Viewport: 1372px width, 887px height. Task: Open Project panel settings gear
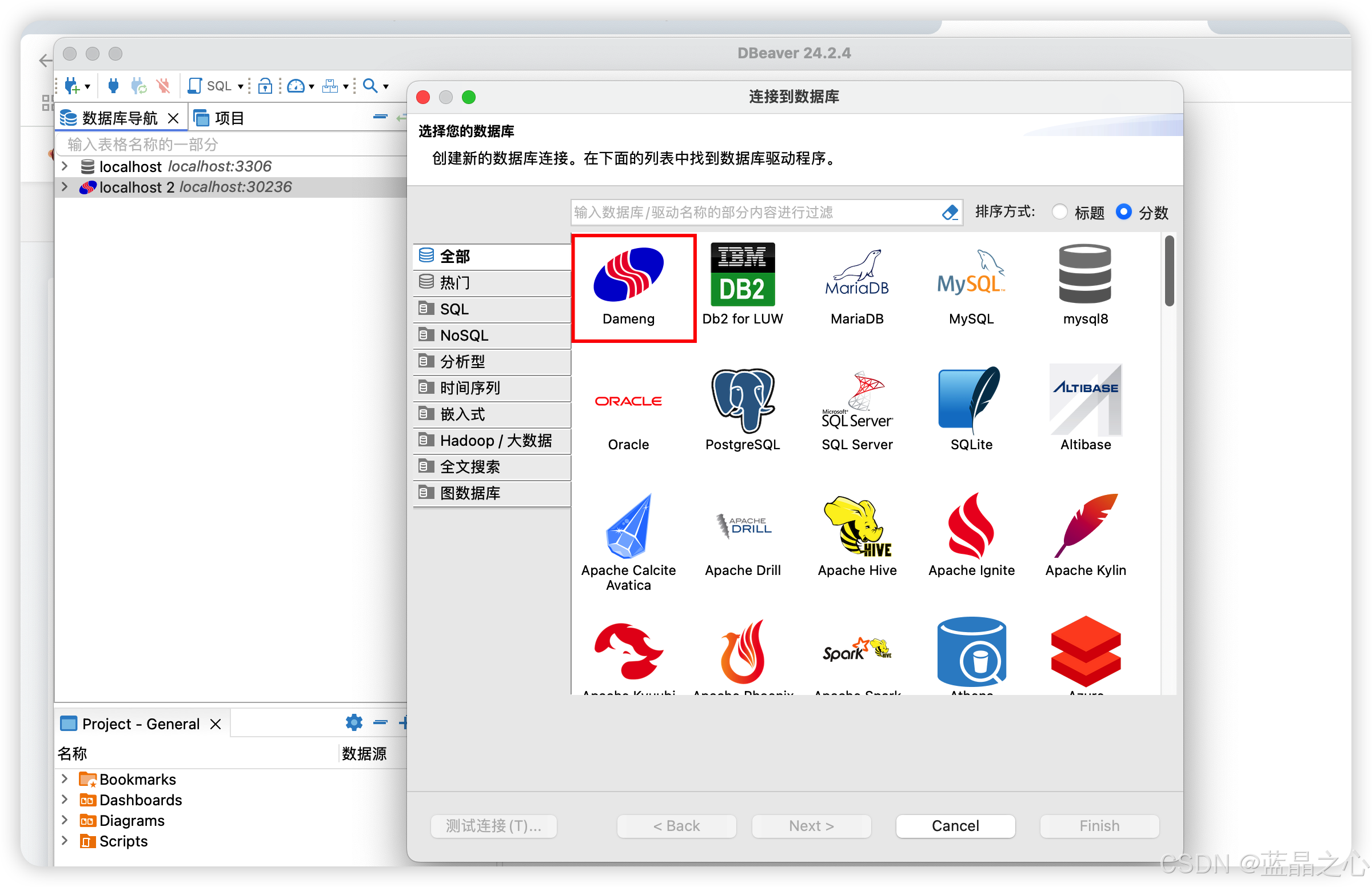[x=354, y=722]
